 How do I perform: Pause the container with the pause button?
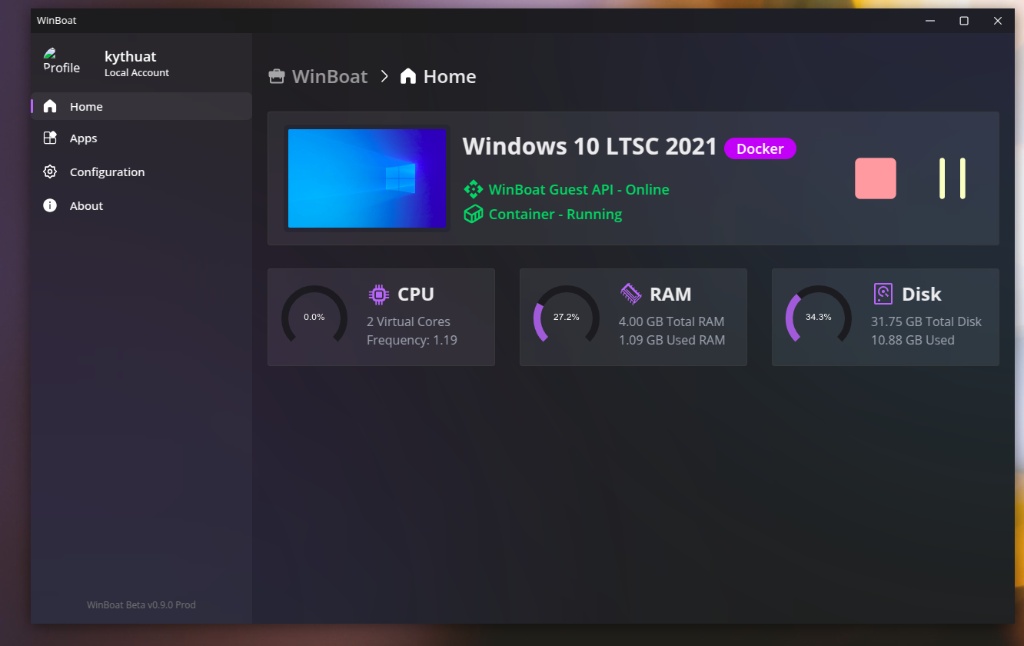(x=952, y=178)
